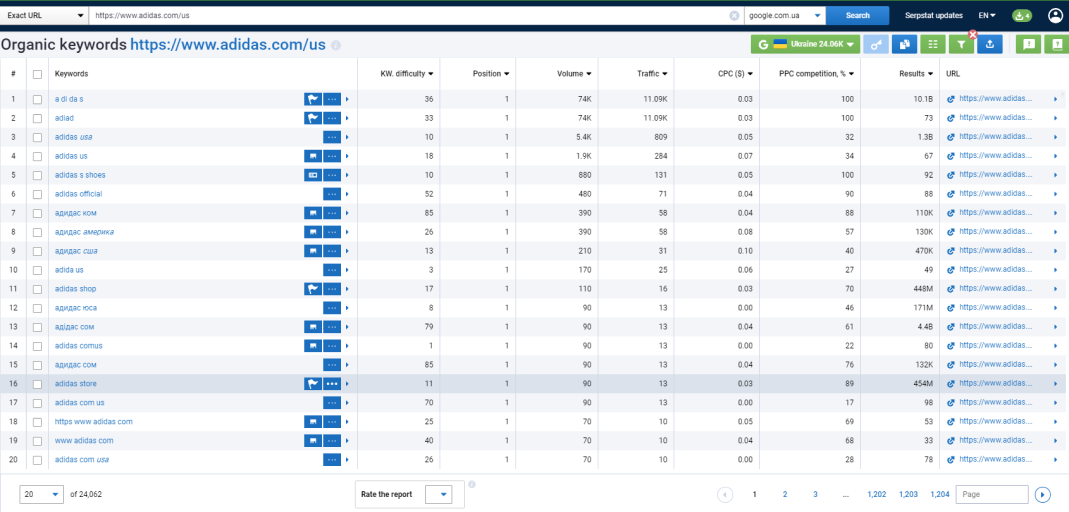Viewport: 1069px width, 512px height.
Task: Sort by the CPC ($) column header
Action: [735, 74]
